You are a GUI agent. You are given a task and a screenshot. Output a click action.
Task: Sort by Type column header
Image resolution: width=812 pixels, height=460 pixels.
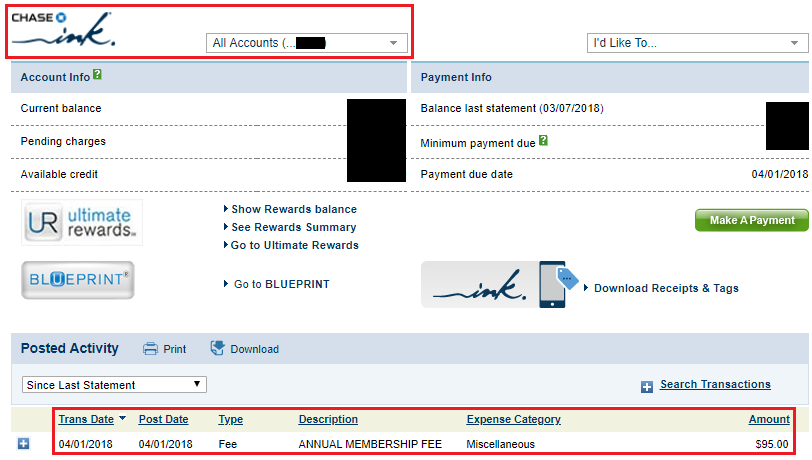click(230, 420)
